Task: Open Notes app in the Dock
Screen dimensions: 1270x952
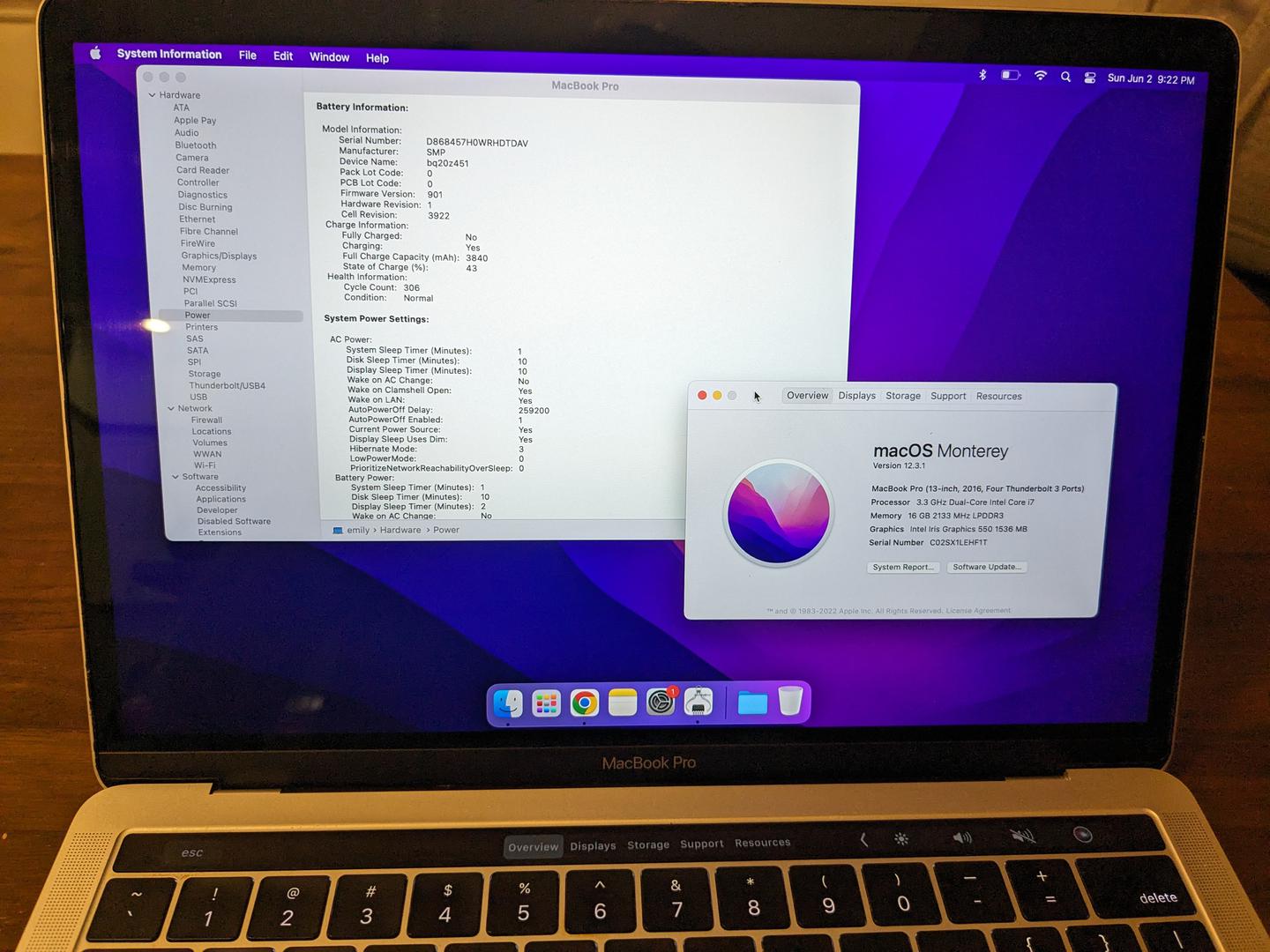Action: [623, 703]
